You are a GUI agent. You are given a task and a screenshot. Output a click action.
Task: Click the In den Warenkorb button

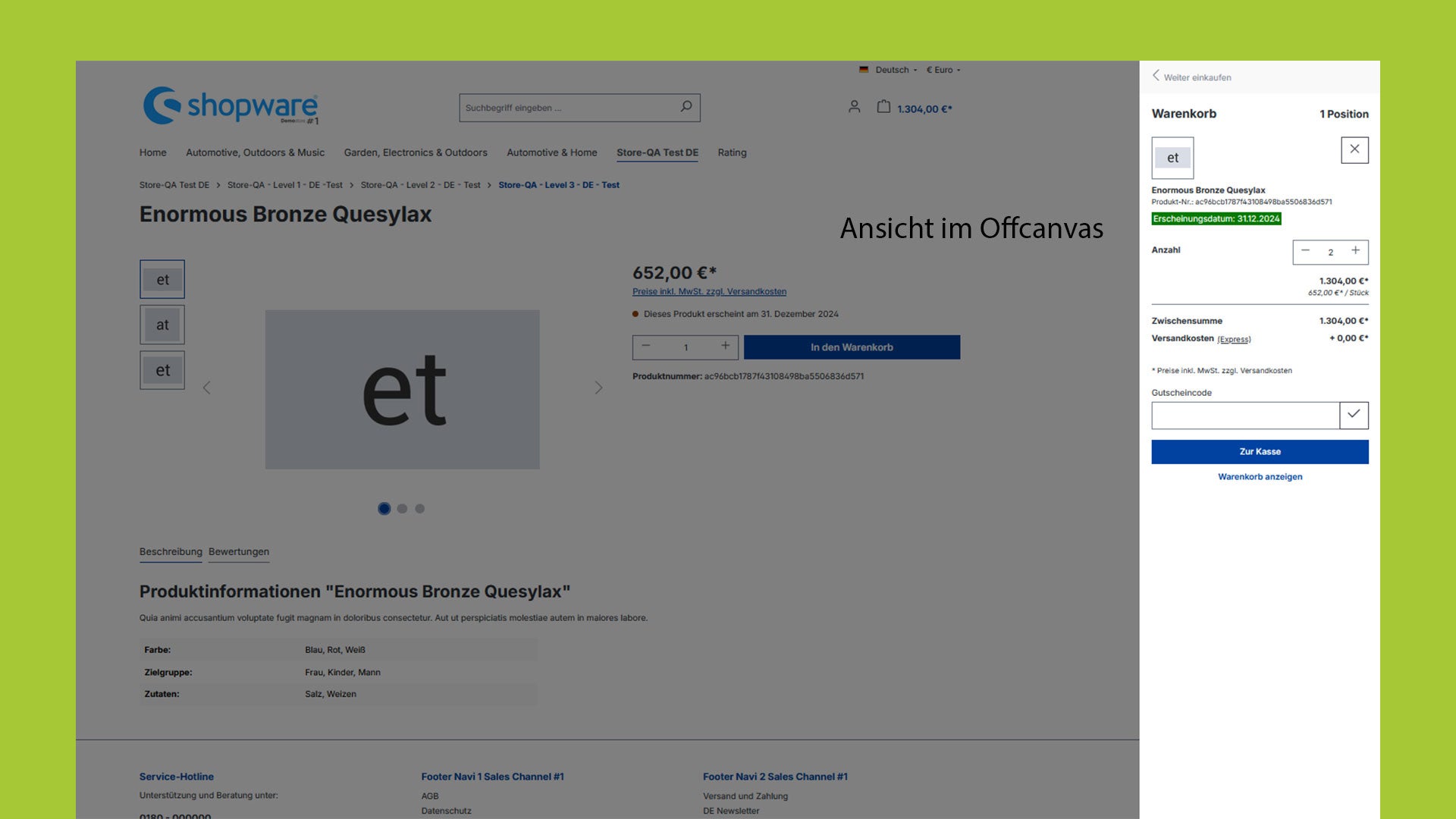(851, 347)
